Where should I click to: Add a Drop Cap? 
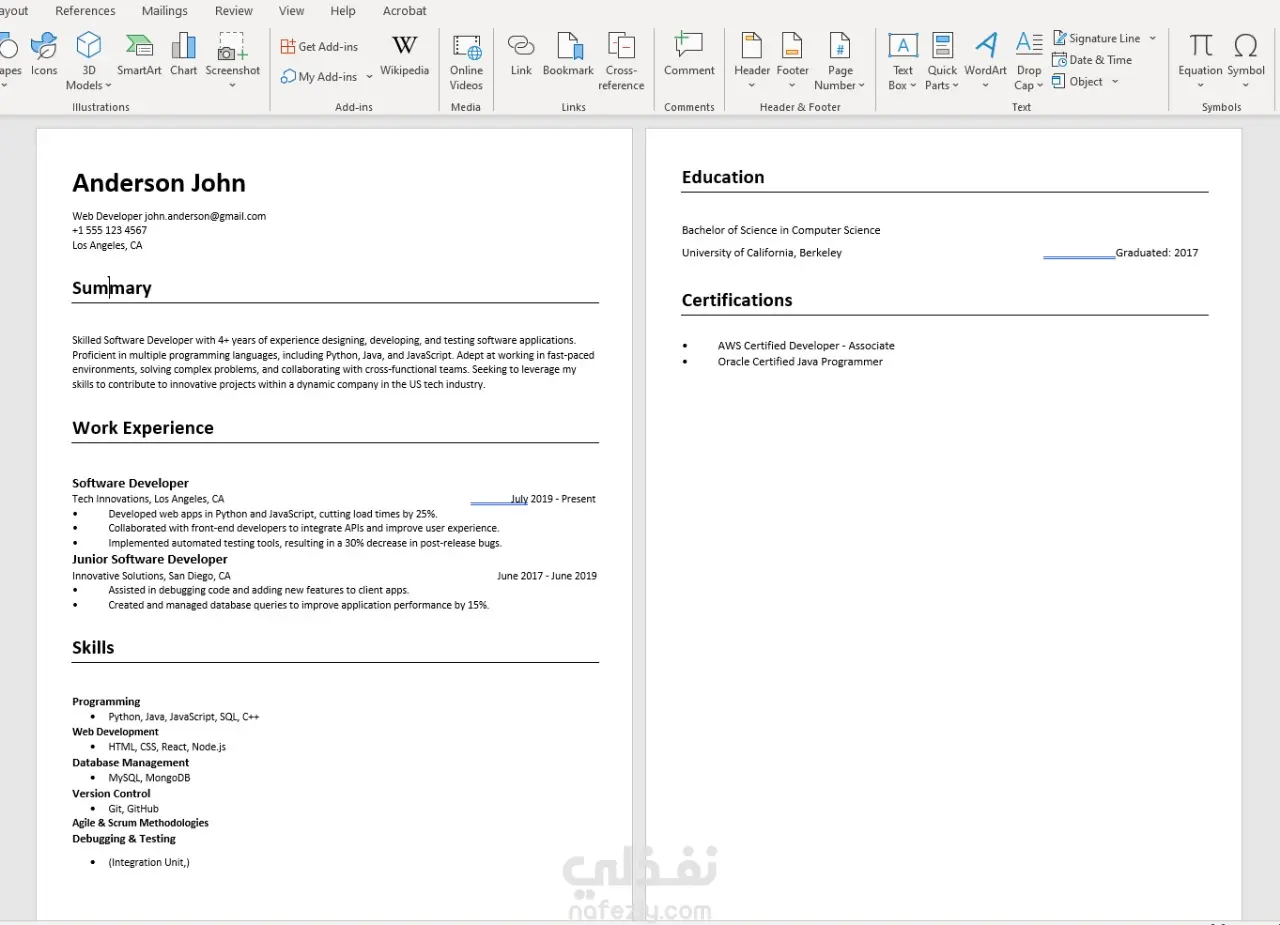coord(1029,62)
